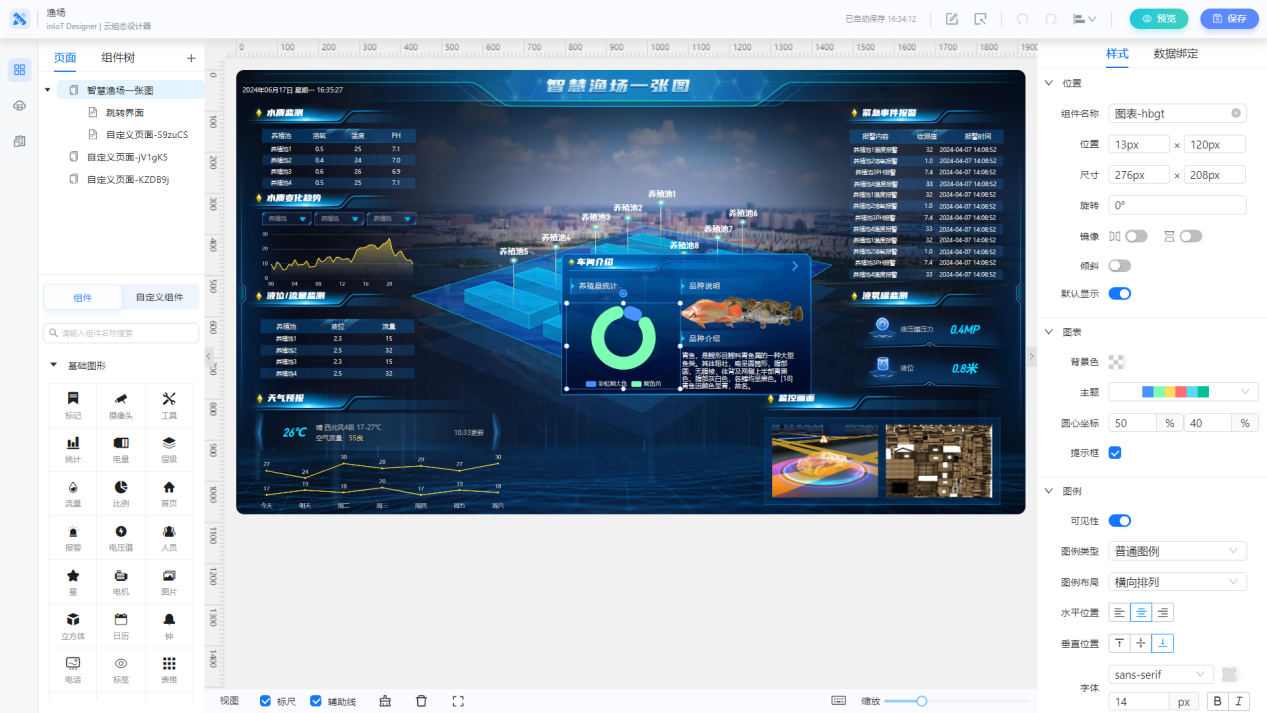The height and width of the screenshot is (713, 1267).
Task: Click the 预览 preview button
Action: (1159, 19)
